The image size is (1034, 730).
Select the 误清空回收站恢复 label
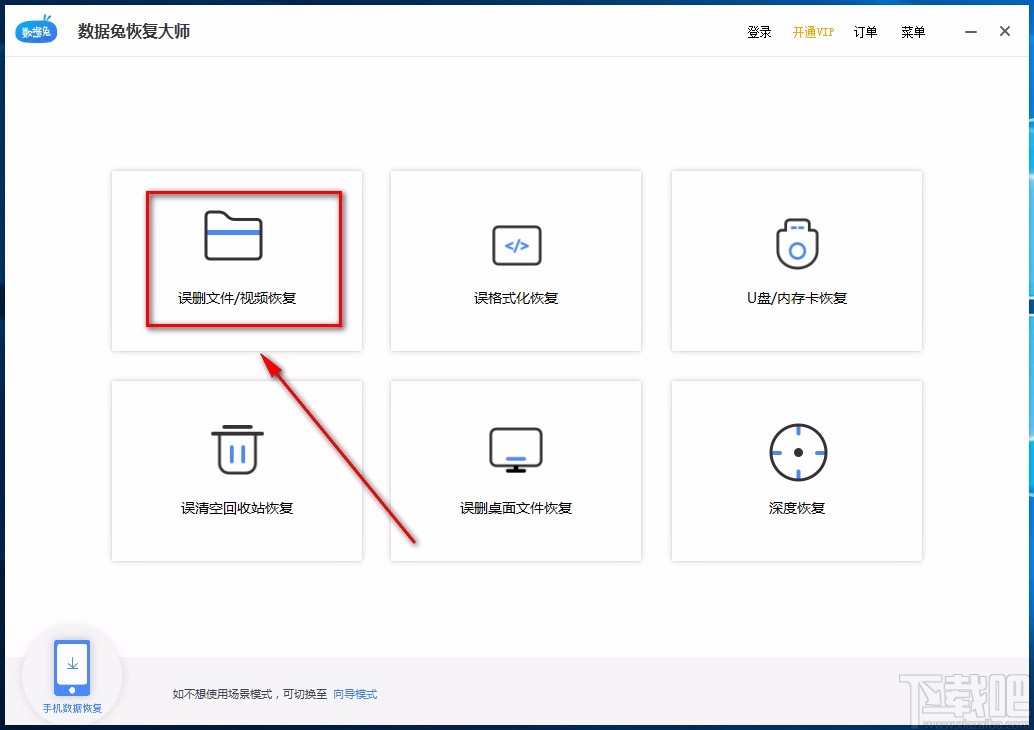(237, 508)
